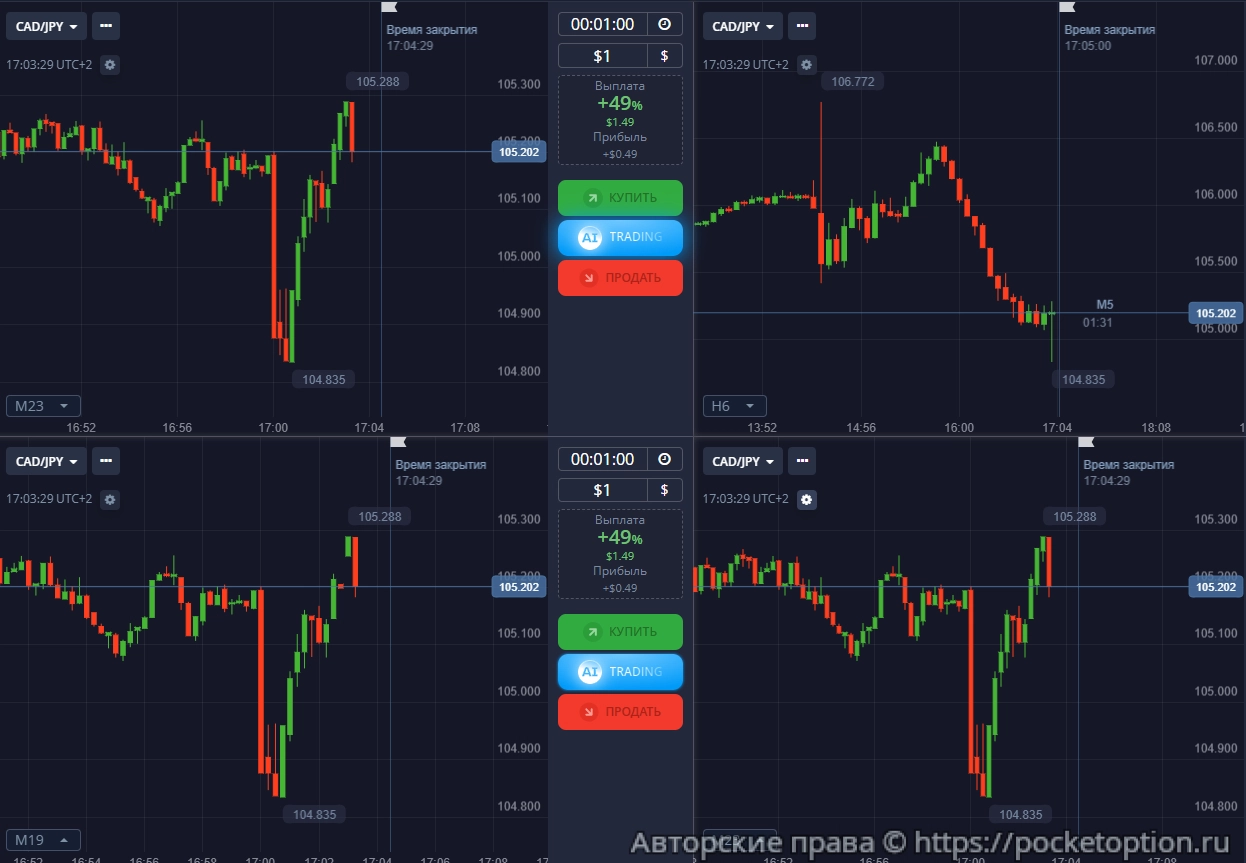Click the settings gear in bottom-left chart

(x=110, y=499)
